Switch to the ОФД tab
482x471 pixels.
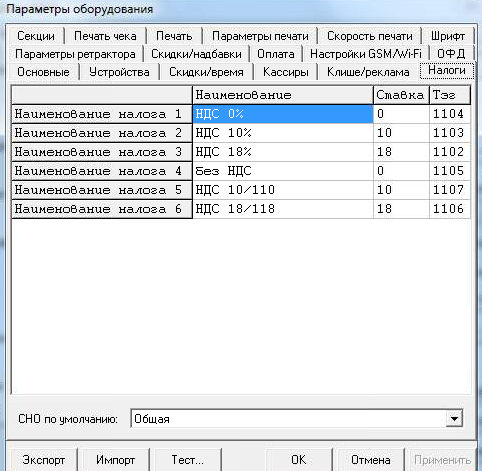[x=451, y=54]
